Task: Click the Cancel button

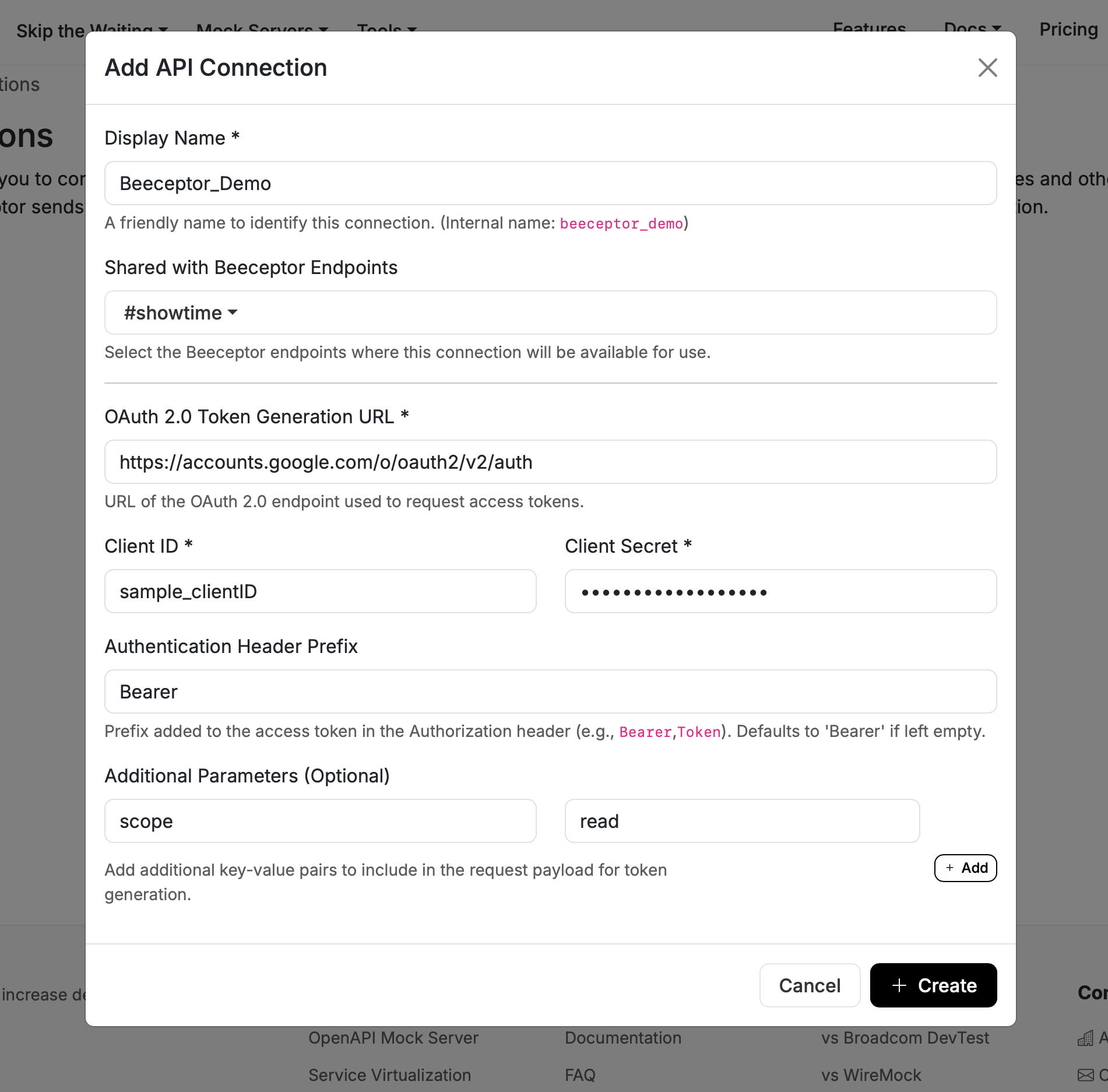Action: tap(809, 985)
